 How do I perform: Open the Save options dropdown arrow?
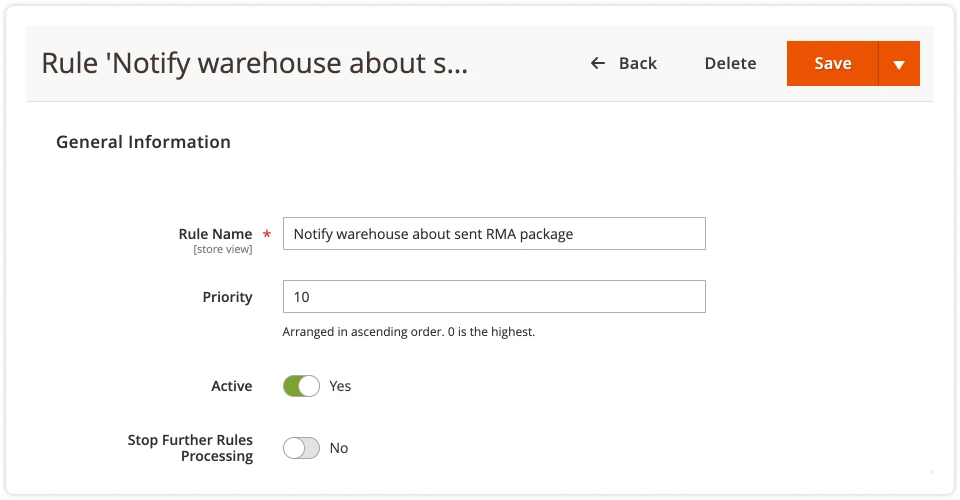pyautogui.click(x=898, y=64)
